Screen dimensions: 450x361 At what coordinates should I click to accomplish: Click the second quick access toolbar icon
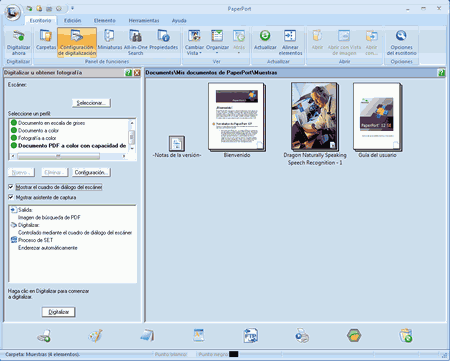pyautogui.click(x=39, y=8)
